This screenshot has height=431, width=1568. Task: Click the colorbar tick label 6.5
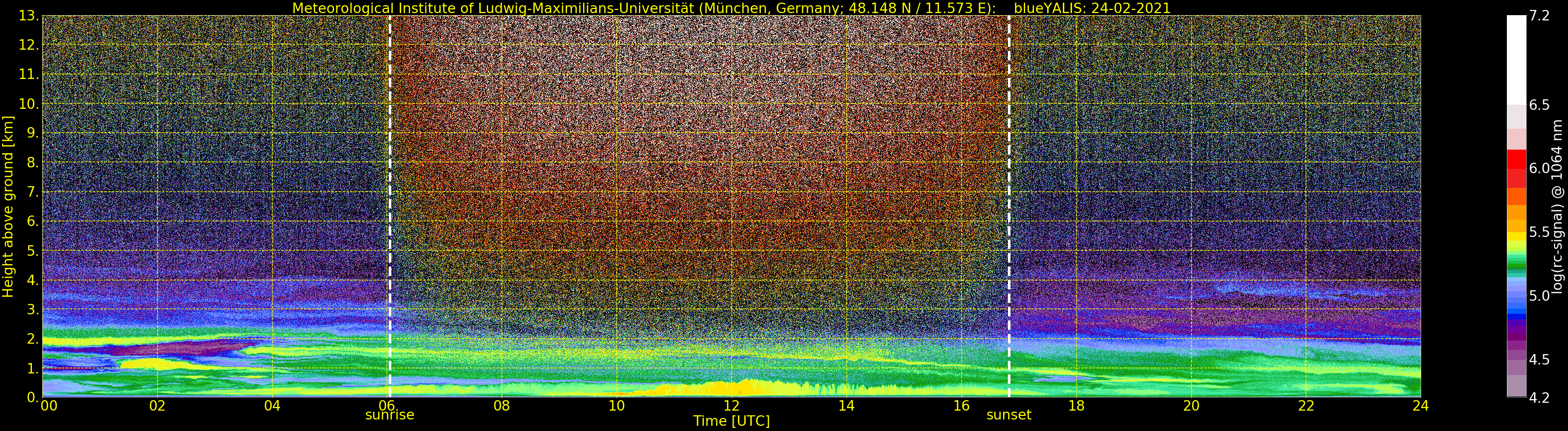tap(1539, 105)
